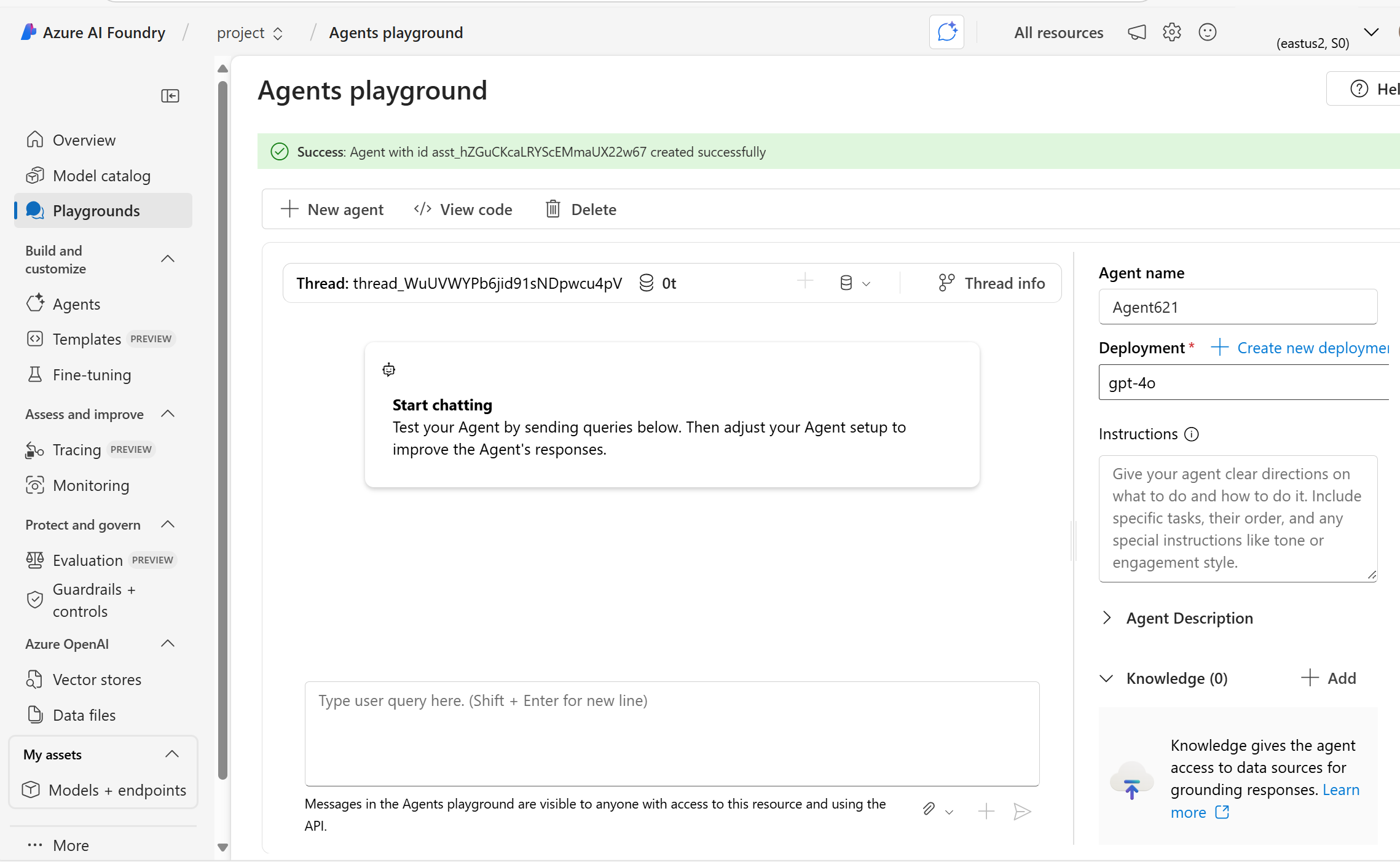The image size is (1400, 862).
Task: Click the Agent name input field
Action: point(1237,307)
